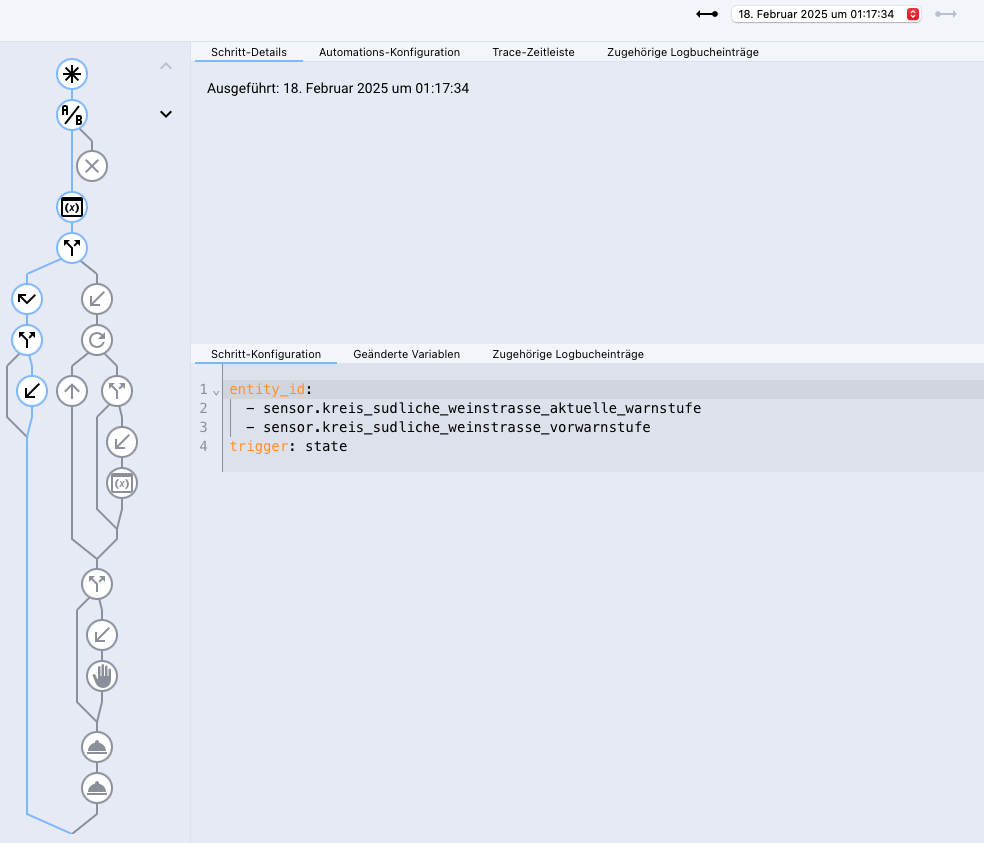Select the gray up-arrow node in the graph
Viewport: 984px width, 843px height.
71,391
